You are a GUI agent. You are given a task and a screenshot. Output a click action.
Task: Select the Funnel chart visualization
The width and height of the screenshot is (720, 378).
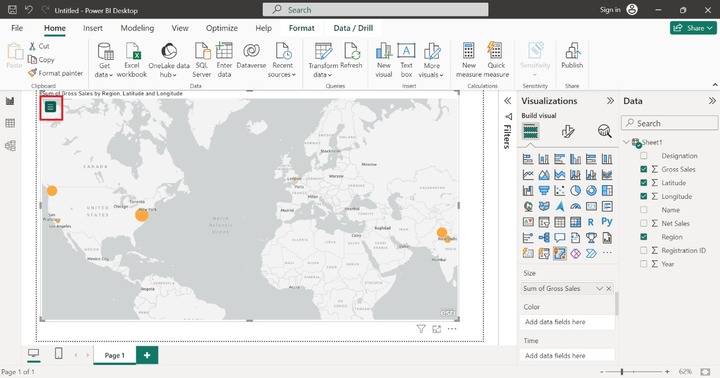544,190
